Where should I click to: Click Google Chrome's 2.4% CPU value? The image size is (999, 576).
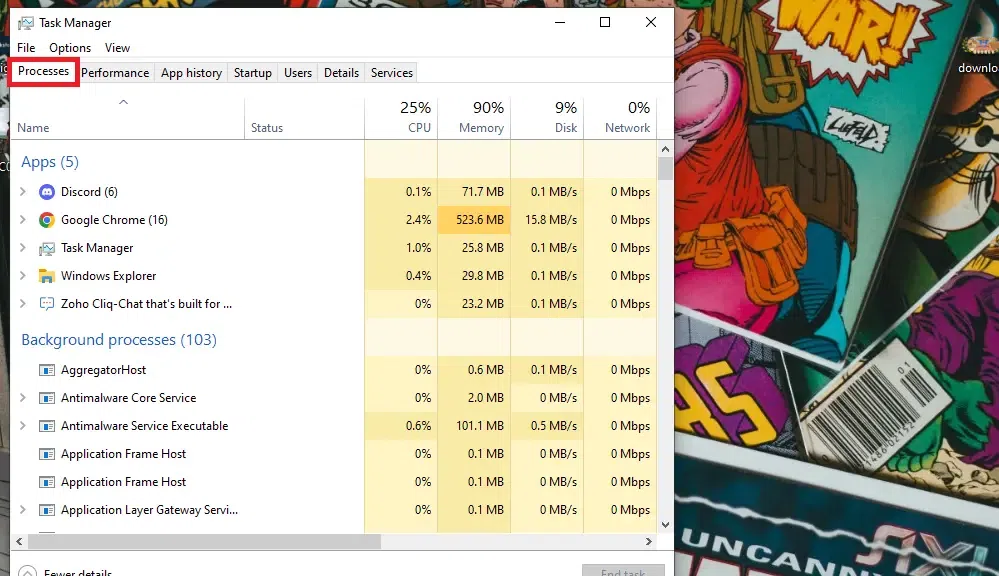(x=419, y=220)
